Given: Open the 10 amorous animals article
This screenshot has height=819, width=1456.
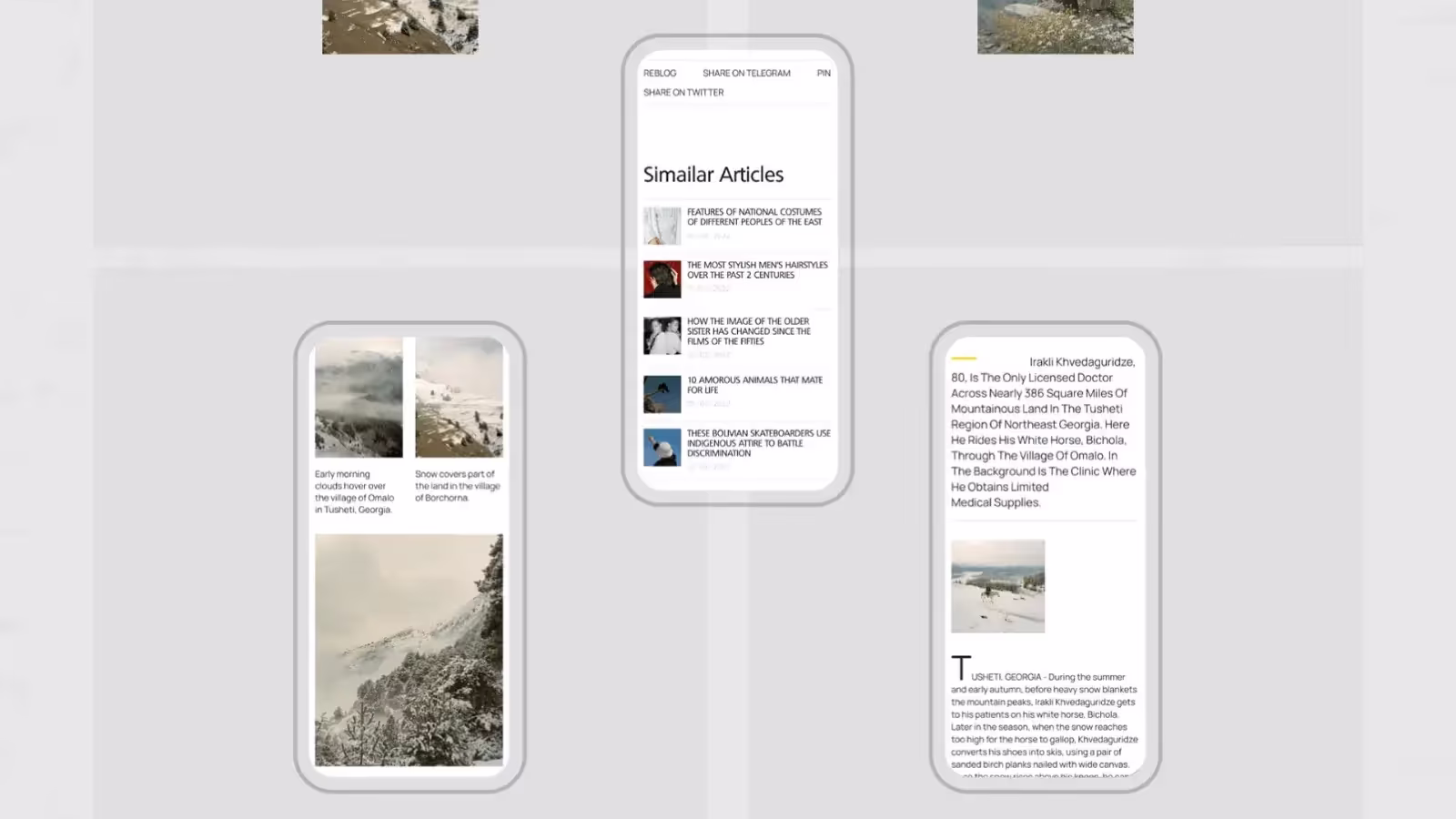Looking at the screenshot, I should tap(754, 385).
